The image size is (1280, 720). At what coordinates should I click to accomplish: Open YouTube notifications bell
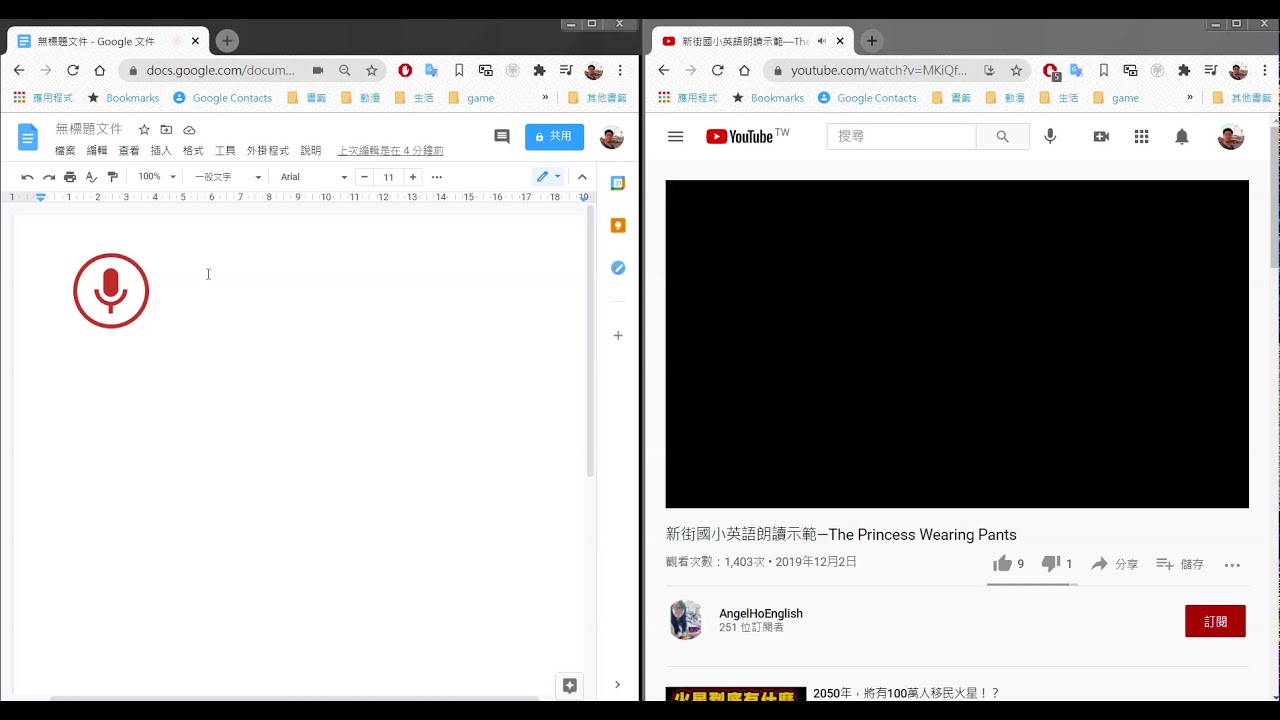(1181, 137)
